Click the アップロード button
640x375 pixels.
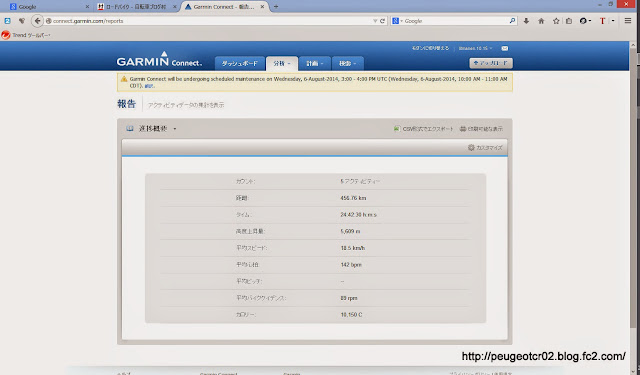(491, 63)
